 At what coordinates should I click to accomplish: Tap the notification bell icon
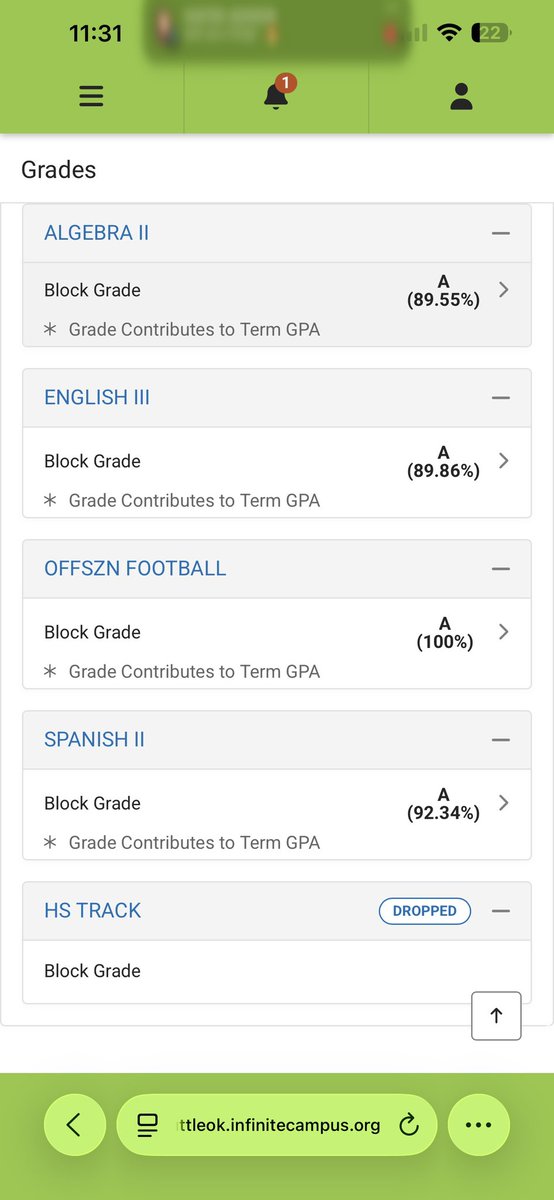276,95
